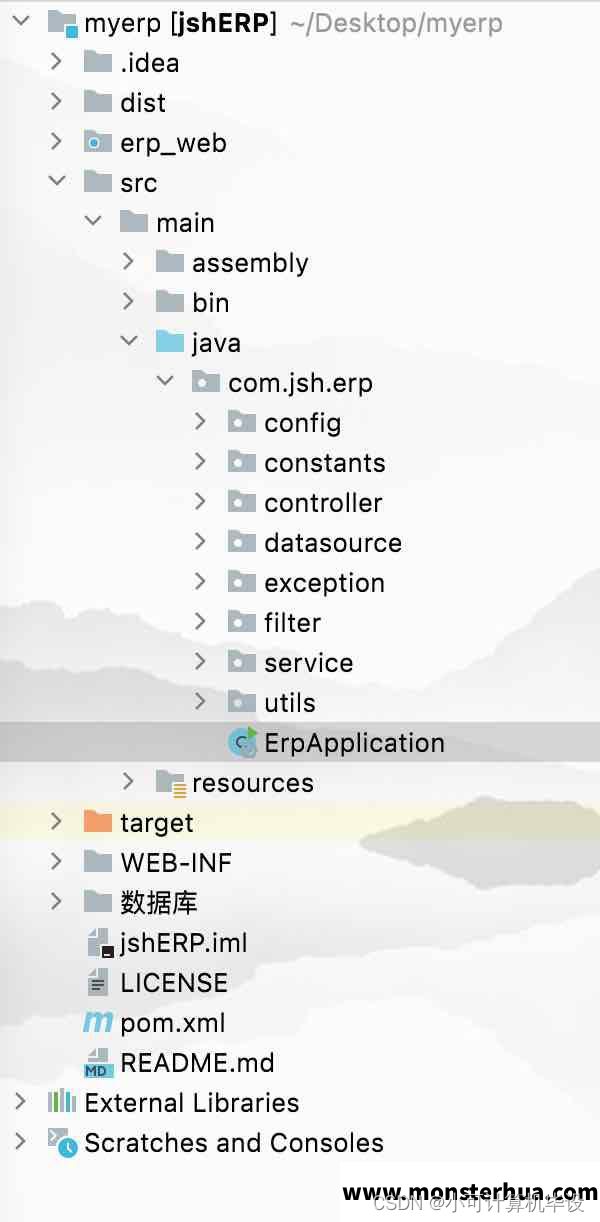Click the README.md markdown file icon
The height and width of the screenshot is (1222, 600).
point(97,1062)
